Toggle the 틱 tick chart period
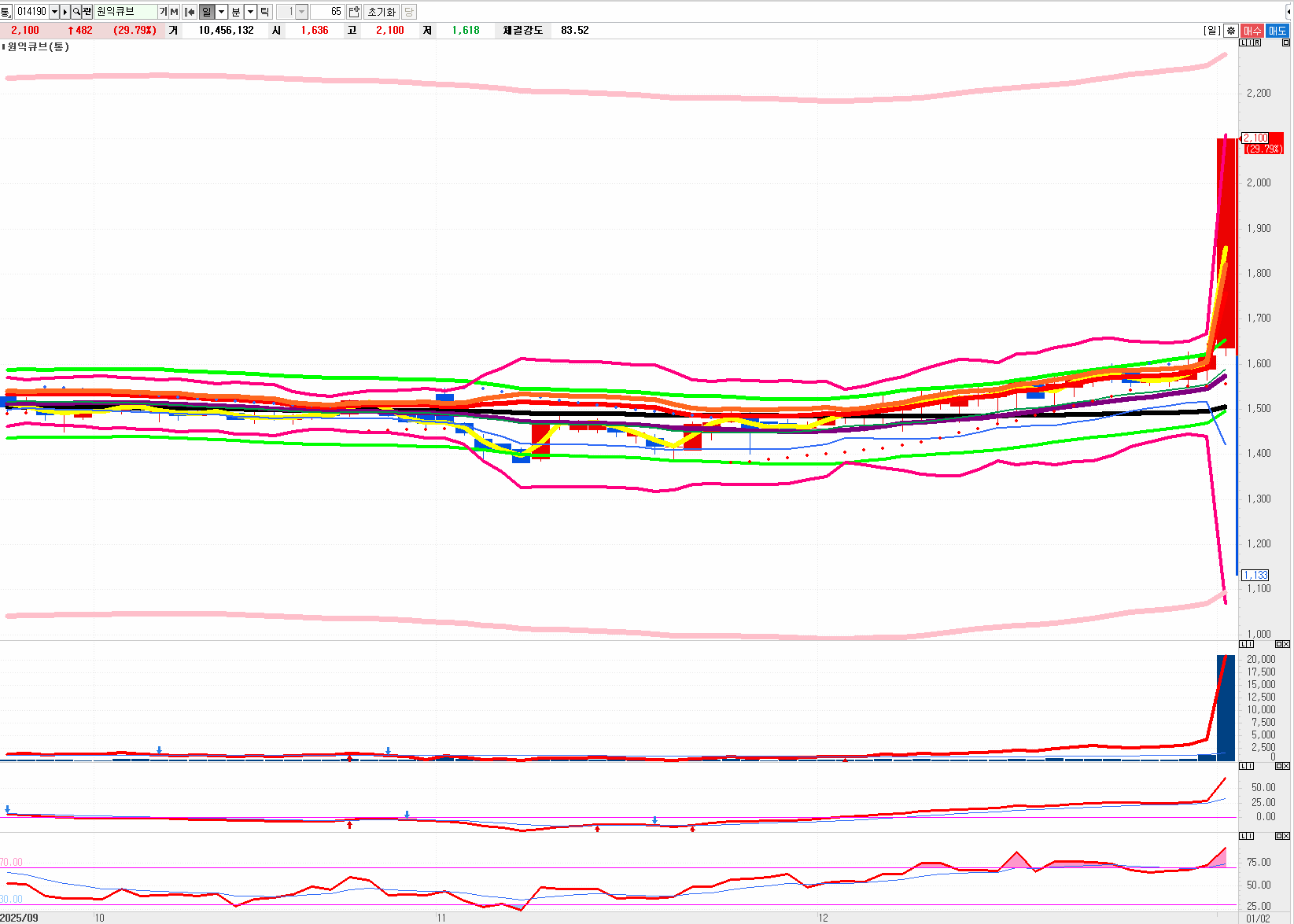This screenshot has height=924, width=1294. coord(265,12)
